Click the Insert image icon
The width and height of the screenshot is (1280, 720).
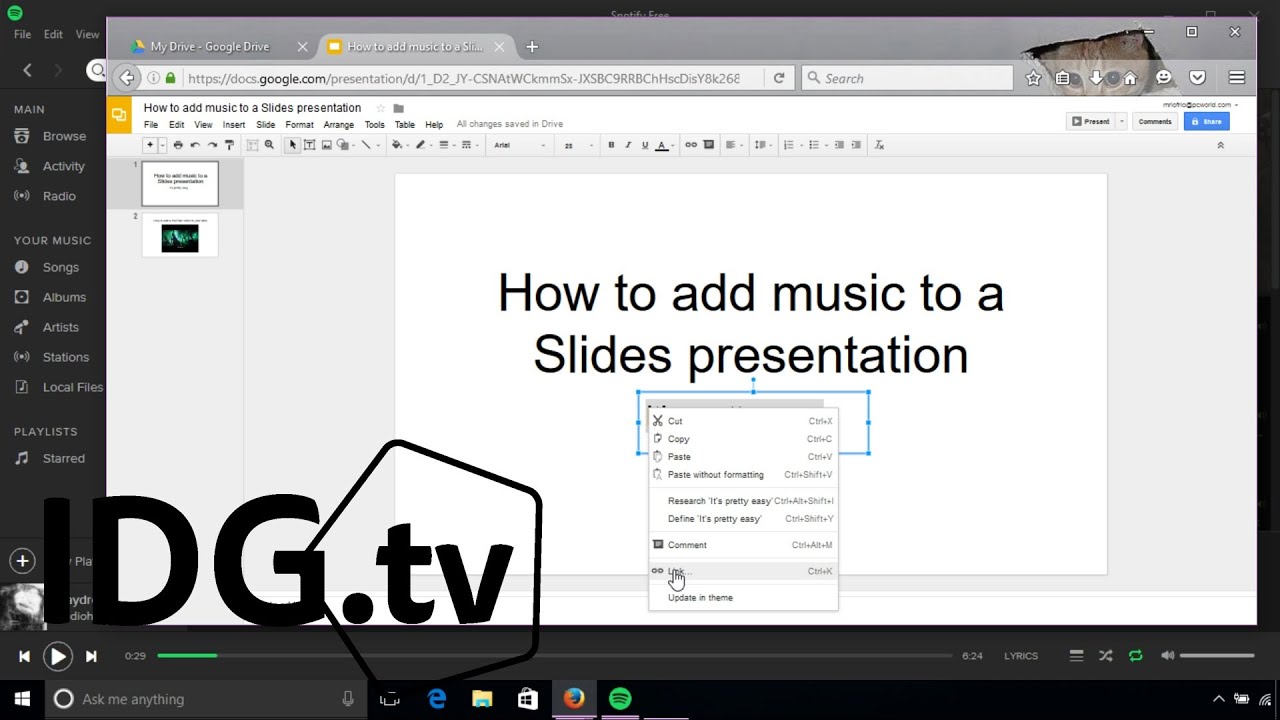pos(326,145)
